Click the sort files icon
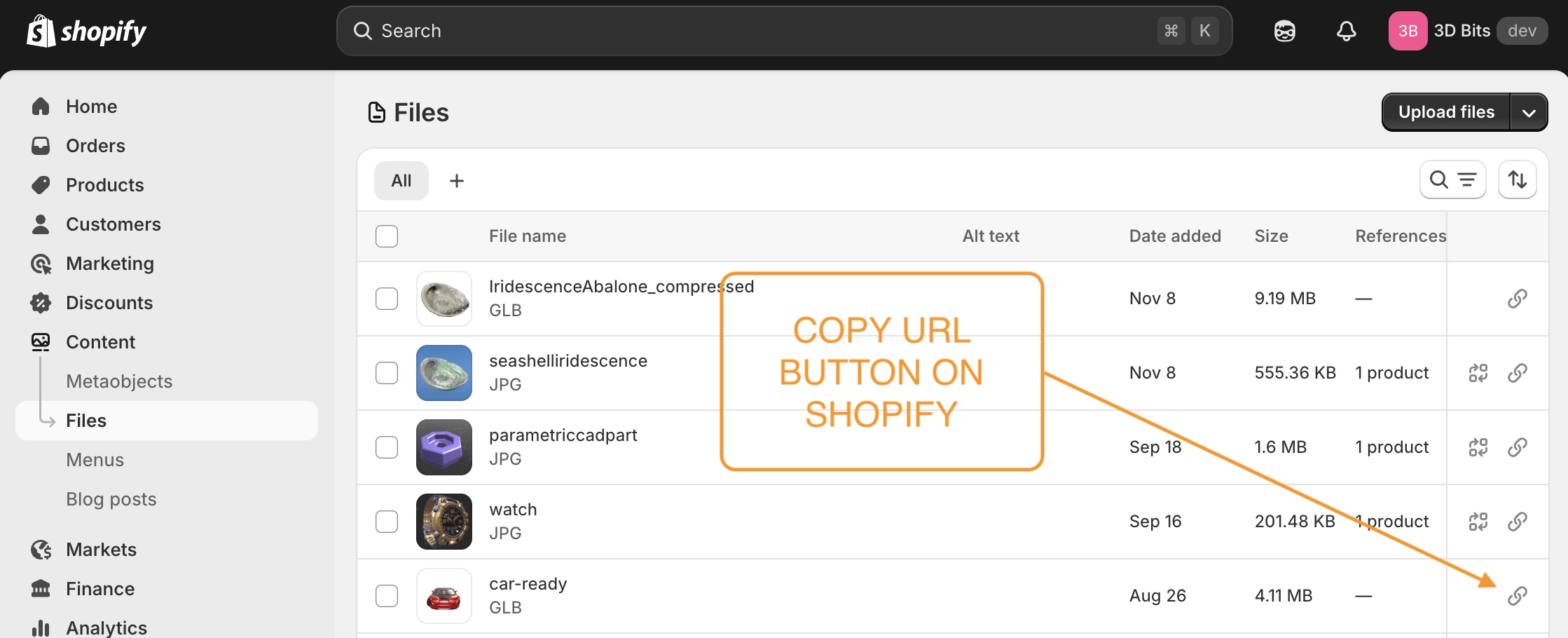Viewport: 1568px width, 638px height. [1518, 179]
